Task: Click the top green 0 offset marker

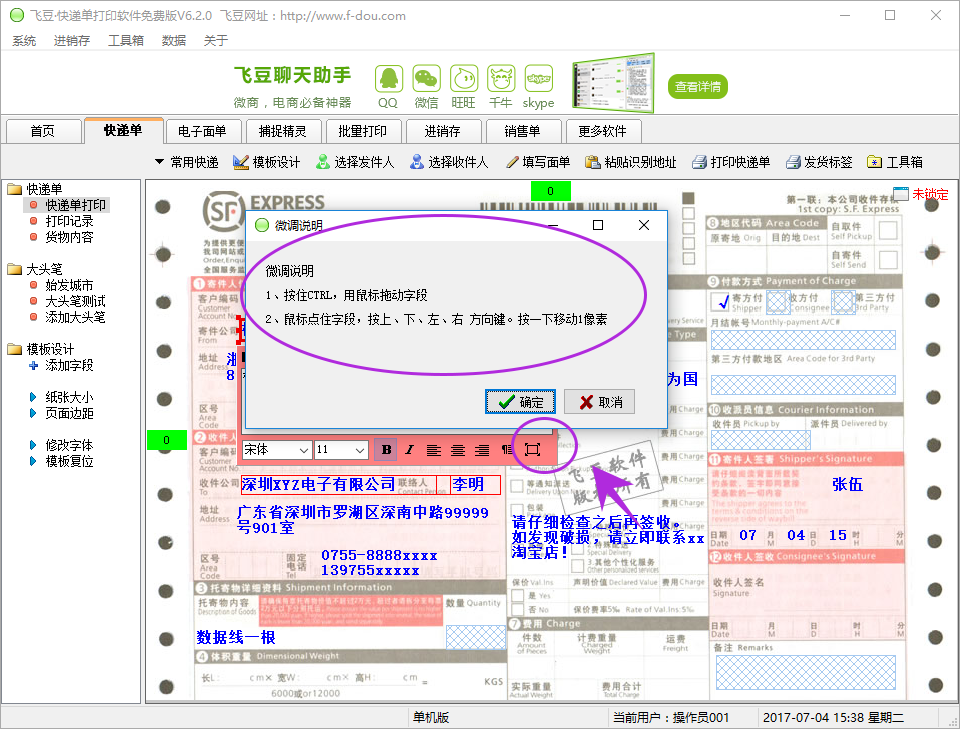Action: coord(551,191)
